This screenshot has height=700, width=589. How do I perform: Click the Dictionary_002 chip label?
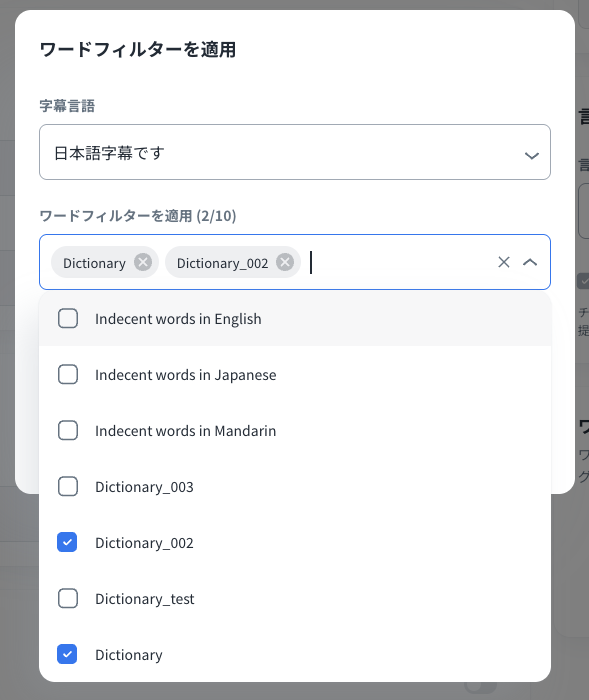point(222,263)
